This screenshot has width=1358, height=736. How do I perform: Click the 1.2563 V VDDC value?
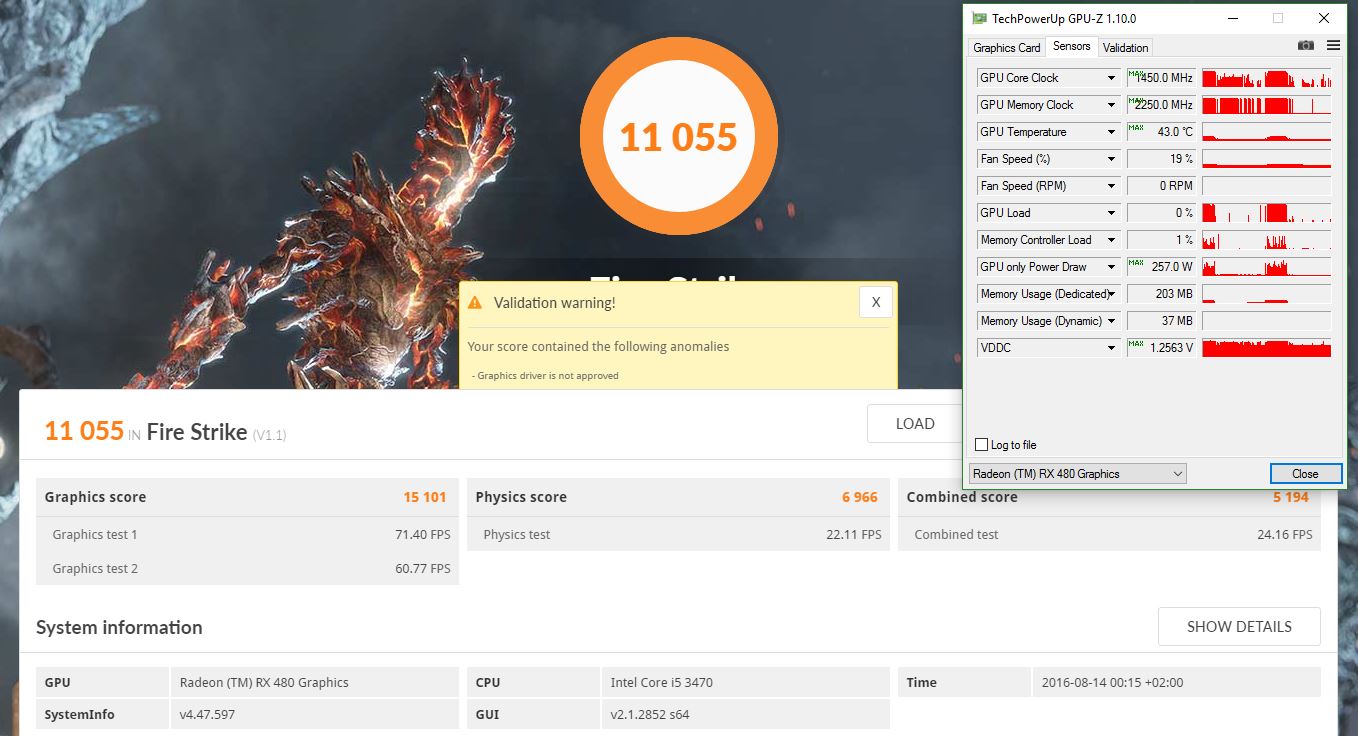pyautogui.click(x=1161, y=348)
